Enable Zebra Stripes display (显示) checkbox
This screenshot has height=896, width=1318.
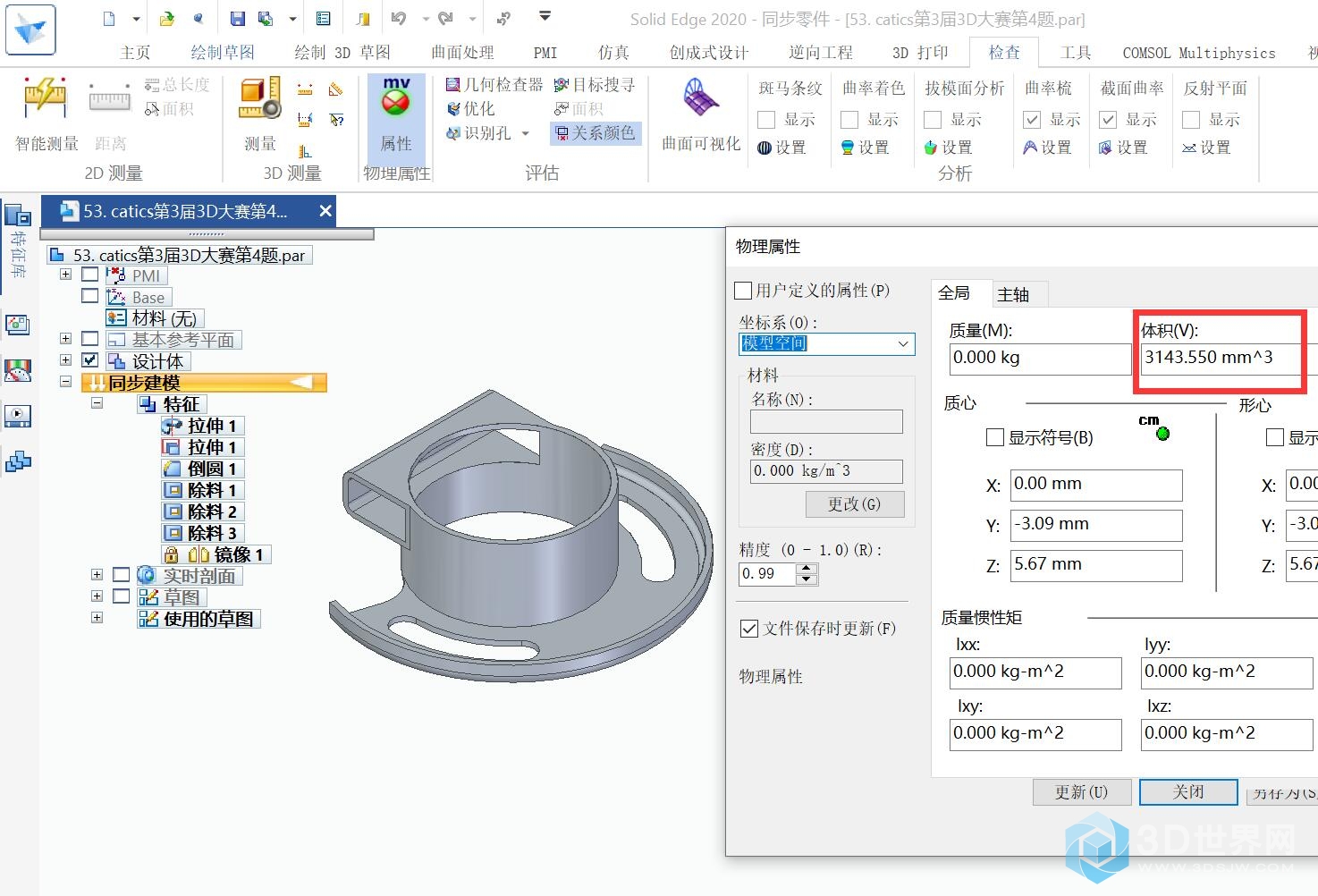click(766, 120)
